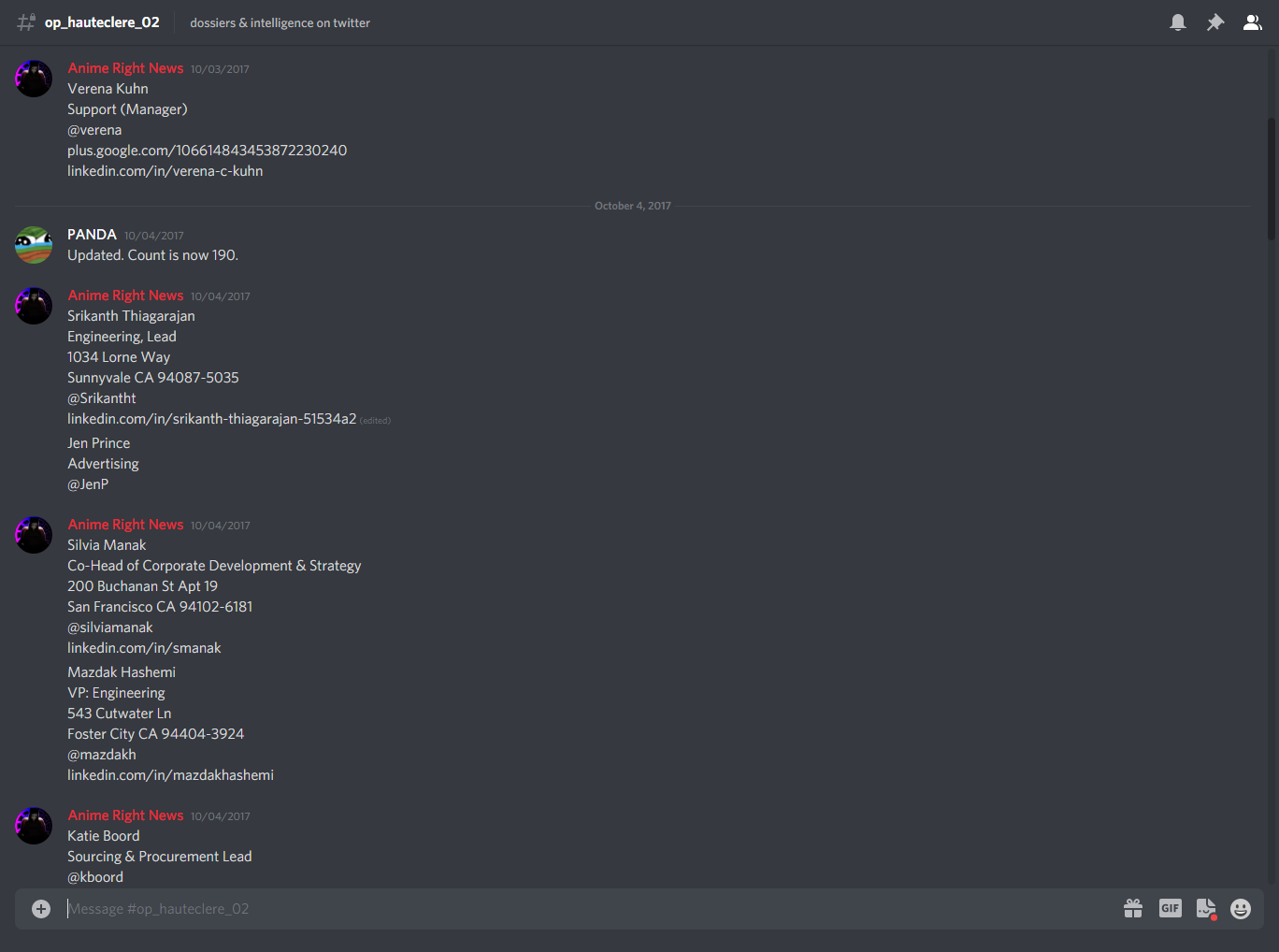
Task: Open the plus.google.com profile link
Action: [207, 151]
